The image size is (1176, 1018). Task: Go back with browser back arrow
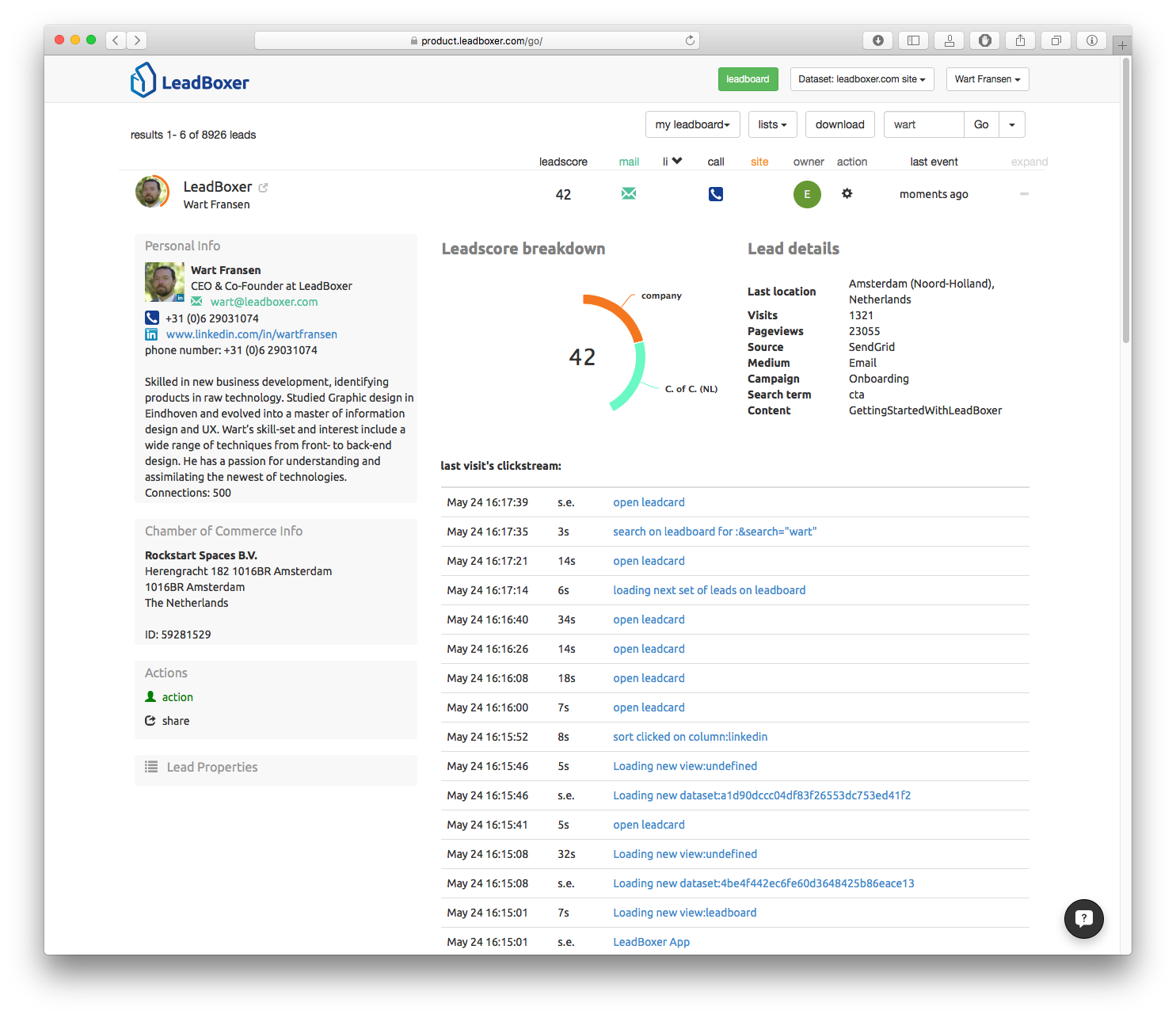pos(116,40)
